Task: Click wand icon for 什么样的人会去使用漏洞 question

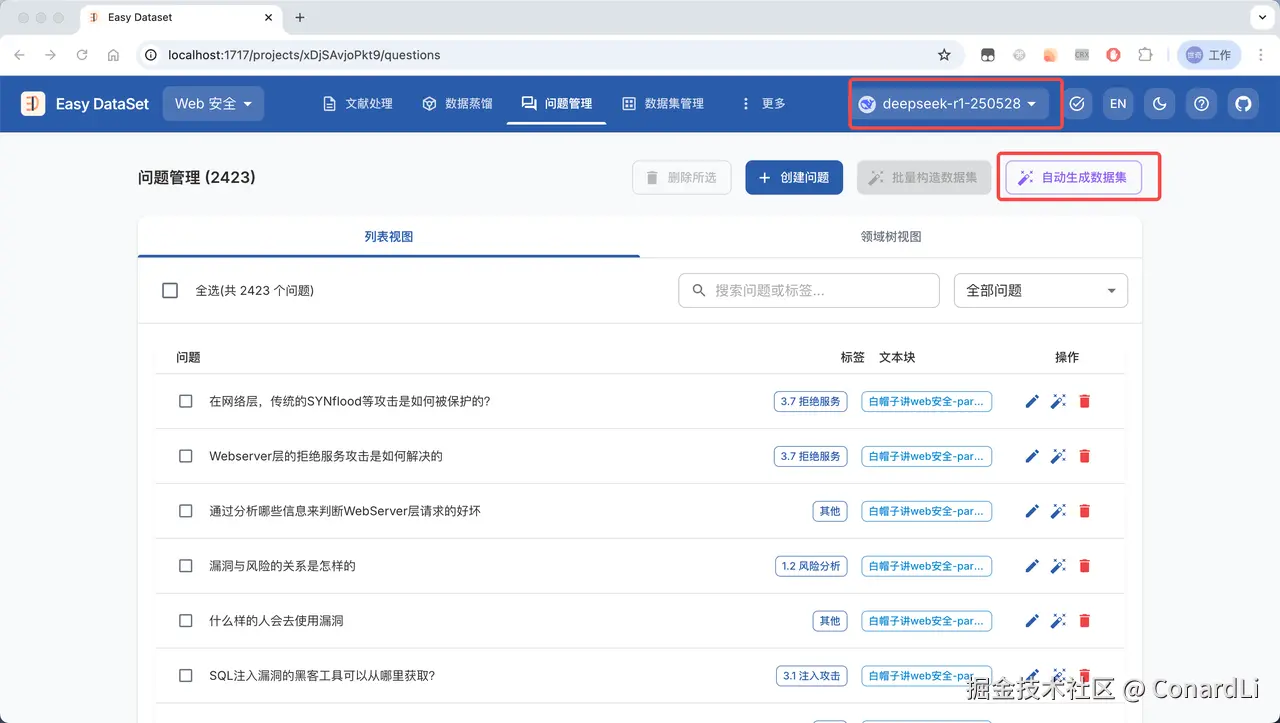Action: pos(1058,621)
